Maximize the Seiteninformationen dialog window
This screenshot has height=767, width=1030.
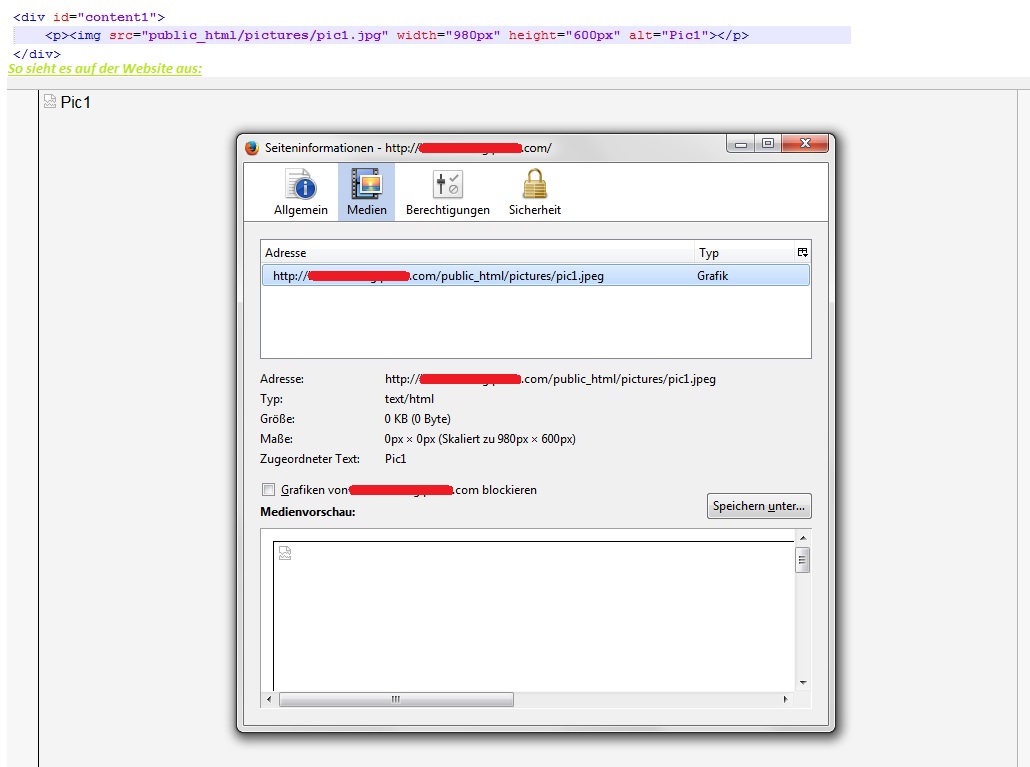(767, 145)
